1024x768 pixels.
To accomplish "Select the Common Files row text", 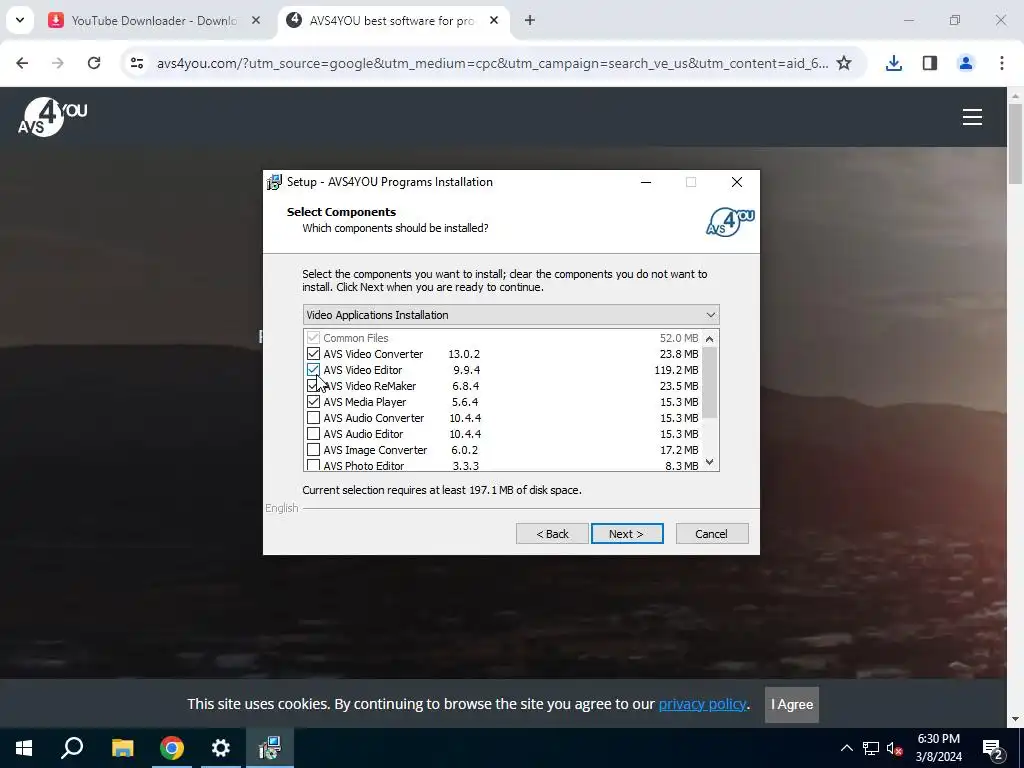I will pyautogui.click(x=356, y=338).
